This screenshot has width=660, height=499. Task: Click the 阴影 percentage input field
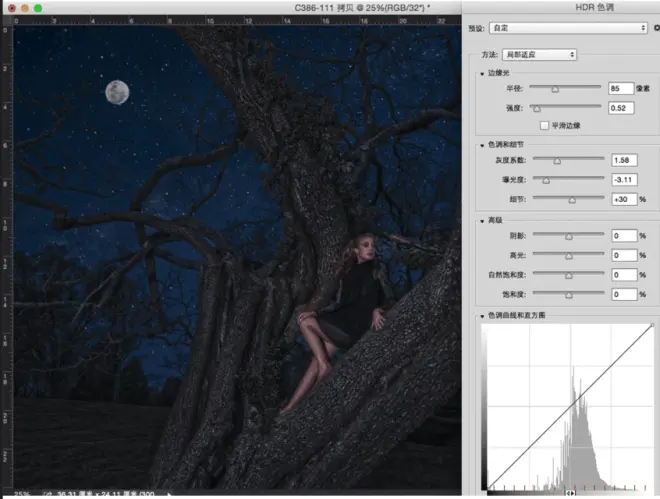click(624, 236)
